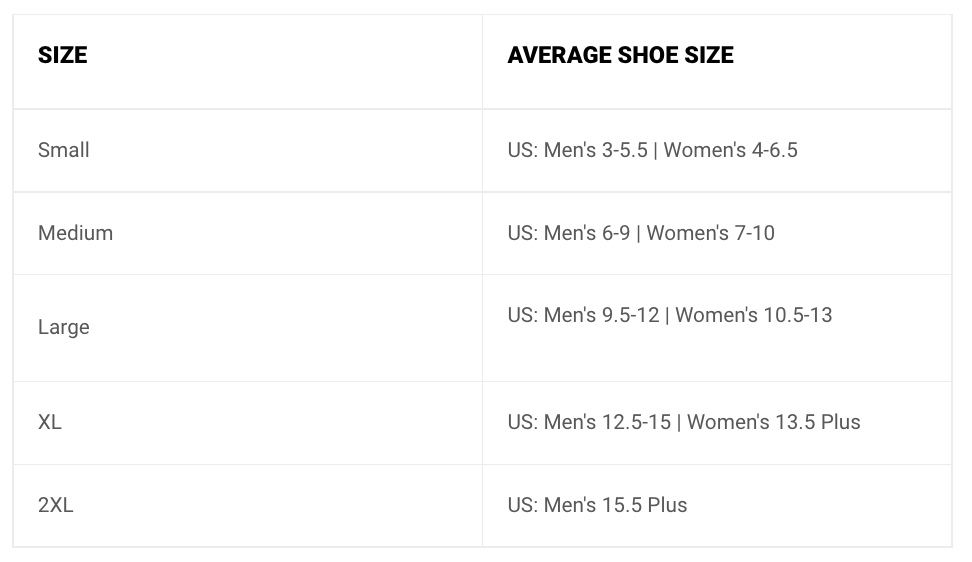The width and height of the screenshot is (972, 562).
Task: Click the Women's 7-10 shoe size text
Action: click(x=710, y=233)
